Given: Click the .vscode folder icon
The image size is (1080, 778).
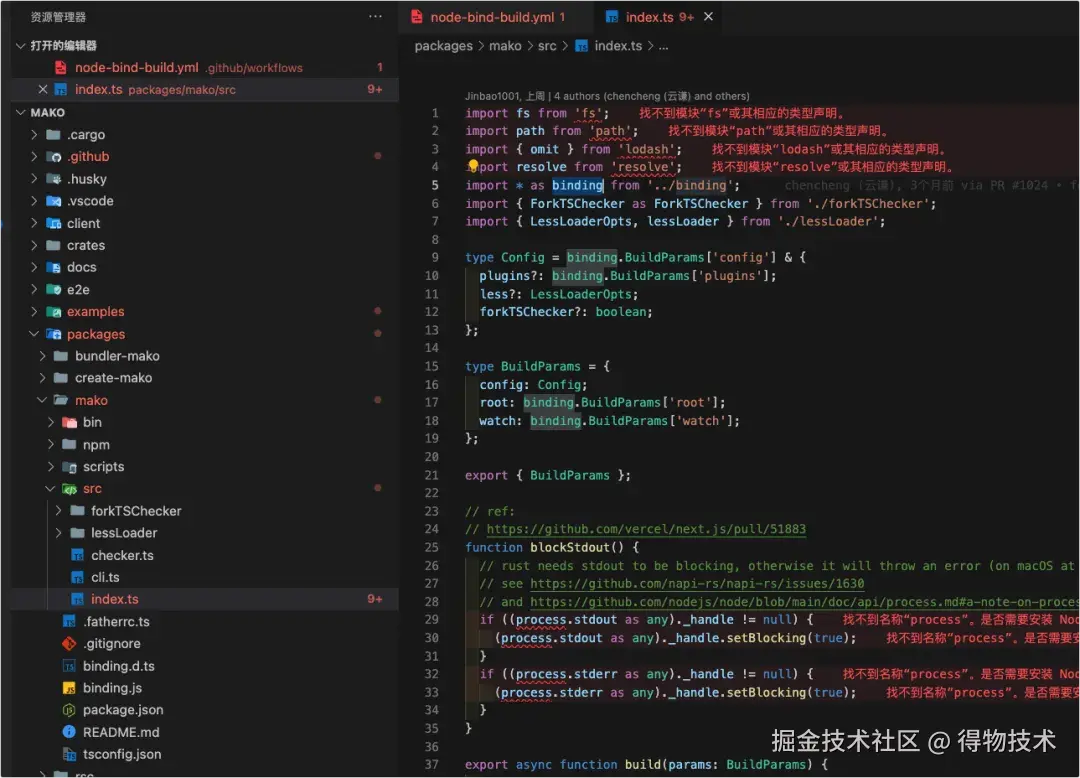Looking at the screenshot, I should (53, 201).
